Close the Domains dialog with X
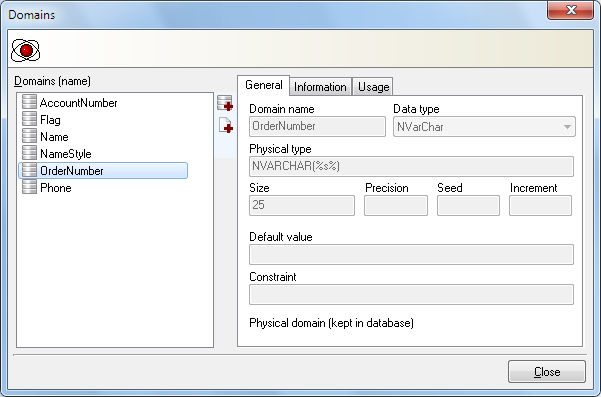 point(570,10)
